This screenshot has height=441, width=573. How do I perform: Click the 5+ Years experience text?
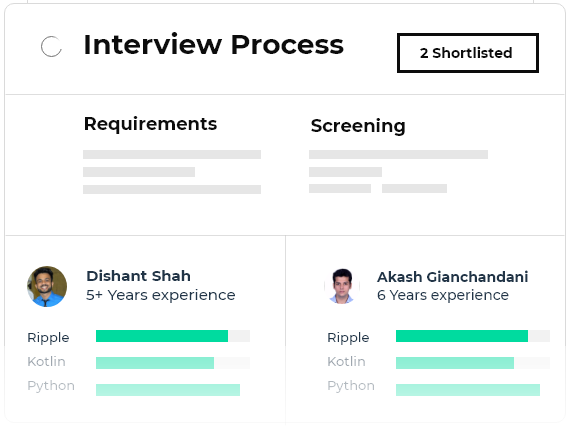tap(160, 295)
